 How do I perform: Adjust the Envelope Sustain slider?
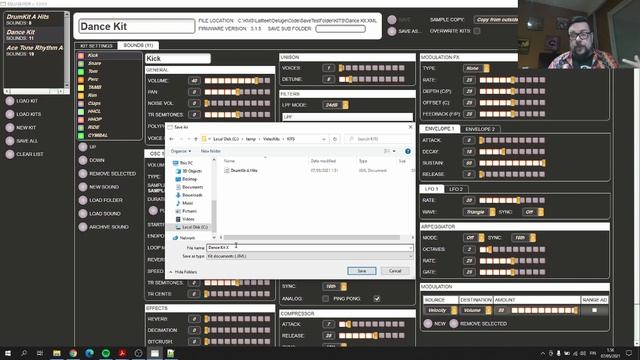[512, 163]
